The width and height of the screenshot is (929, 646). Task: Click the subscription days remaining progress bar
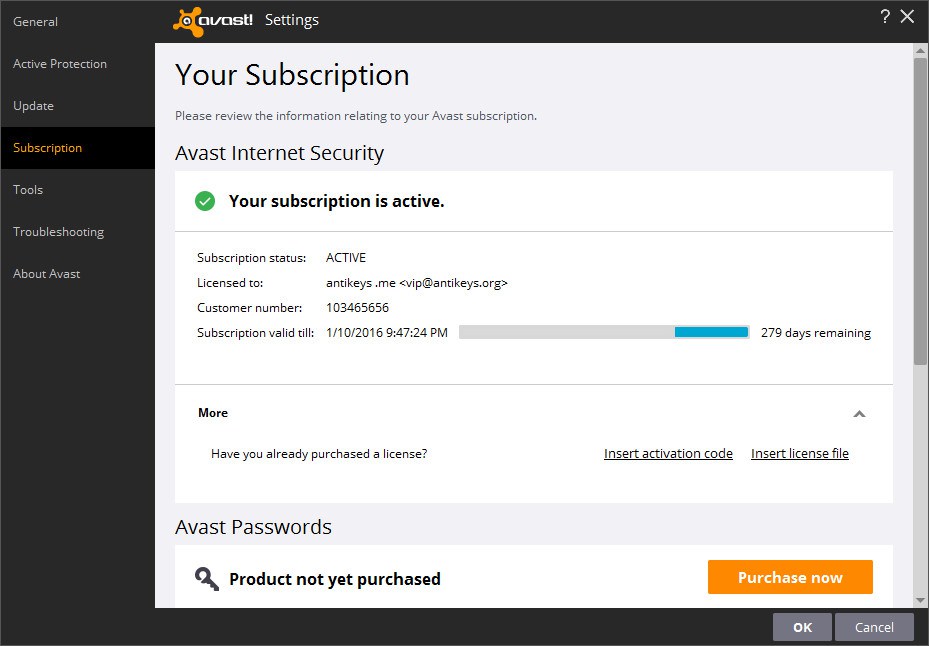(x=604, y=332)
